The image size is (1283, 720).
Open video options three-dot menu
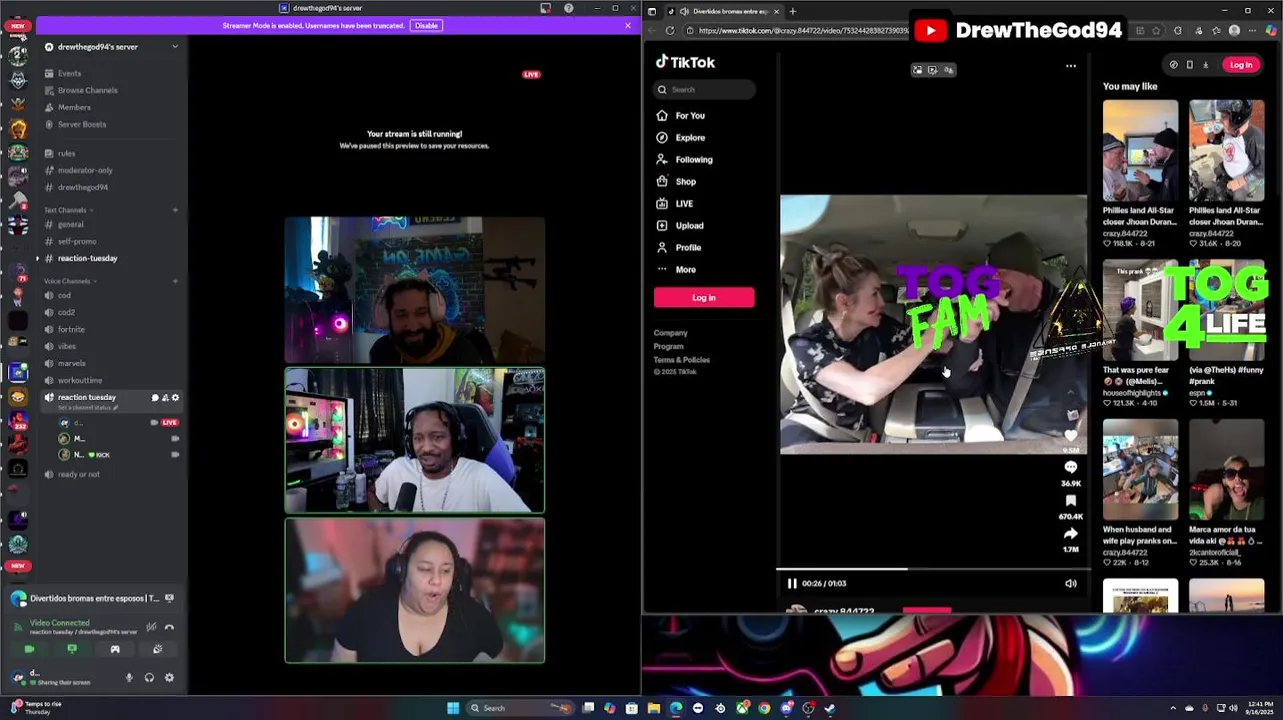pos(1071,66)
